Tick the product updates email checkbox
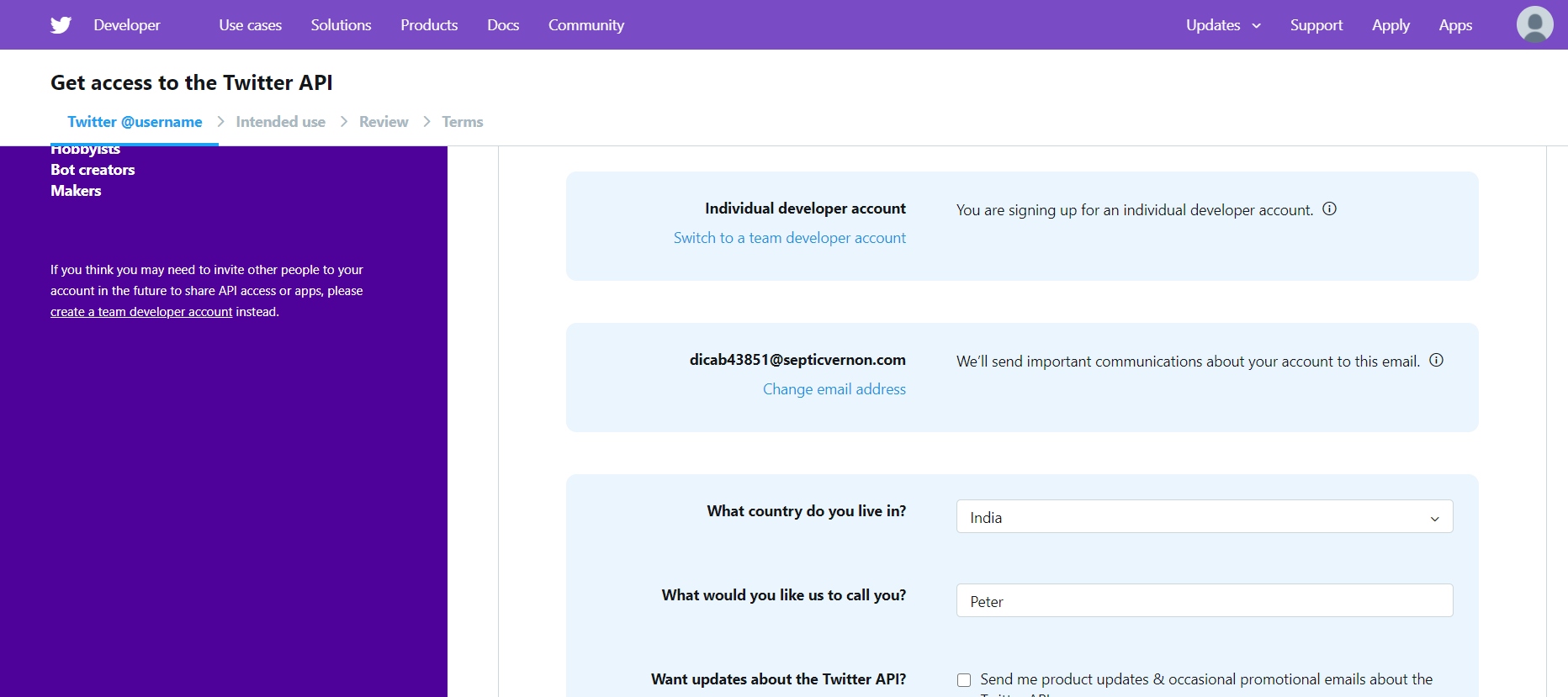 (964, 680)
